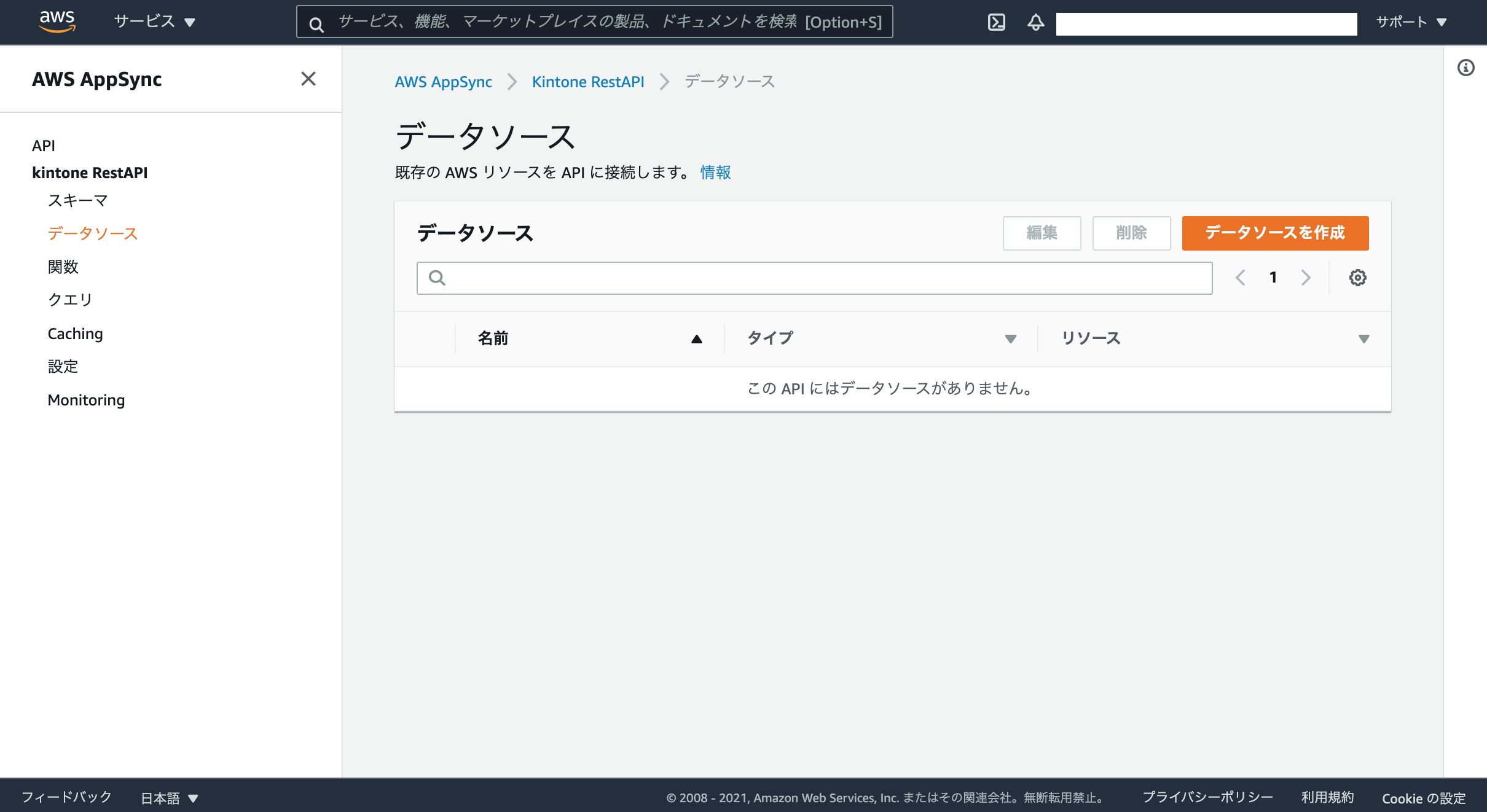Screen dimensions: 1487x812
Task: Navigate to Monitoring in the sidebar
Action: [x=86, y=400]
